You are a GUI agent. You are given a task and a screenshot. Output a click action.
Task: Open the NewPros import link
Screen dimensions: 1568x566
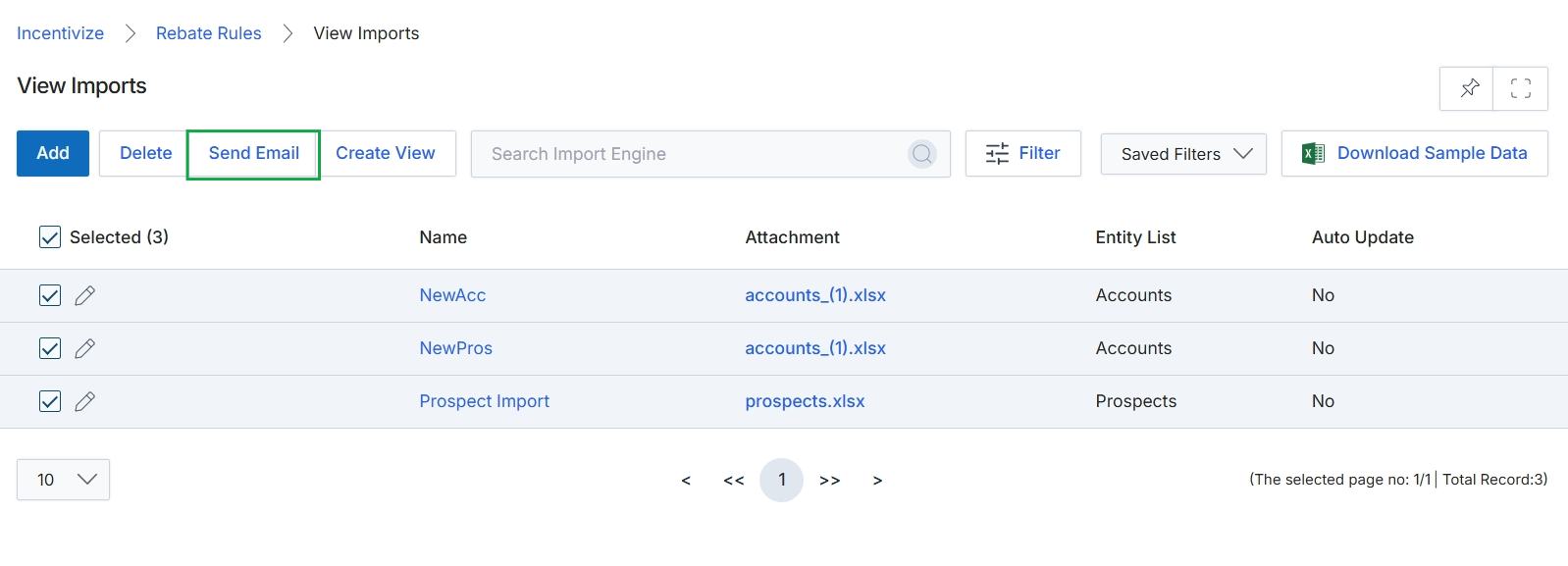pyautogui.click(x=455, y=348)
